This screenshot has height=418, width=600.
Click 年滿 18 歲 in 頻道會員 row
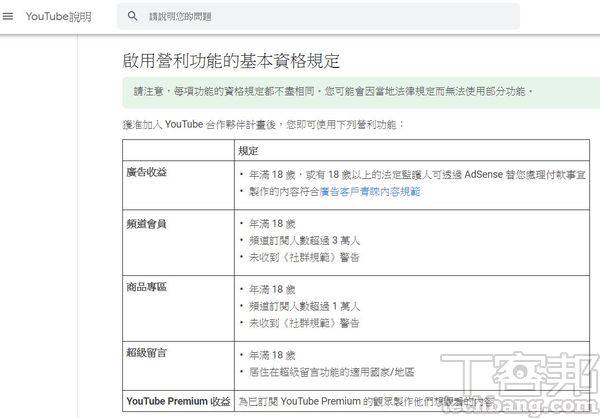click(272, 224)
